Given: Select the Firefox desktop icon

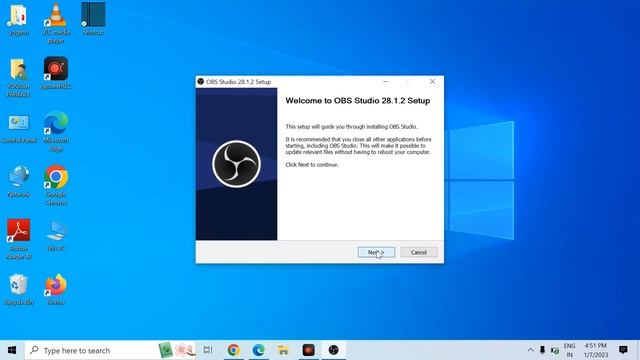Looking at the screenshot, I should [x=56, y=289].
